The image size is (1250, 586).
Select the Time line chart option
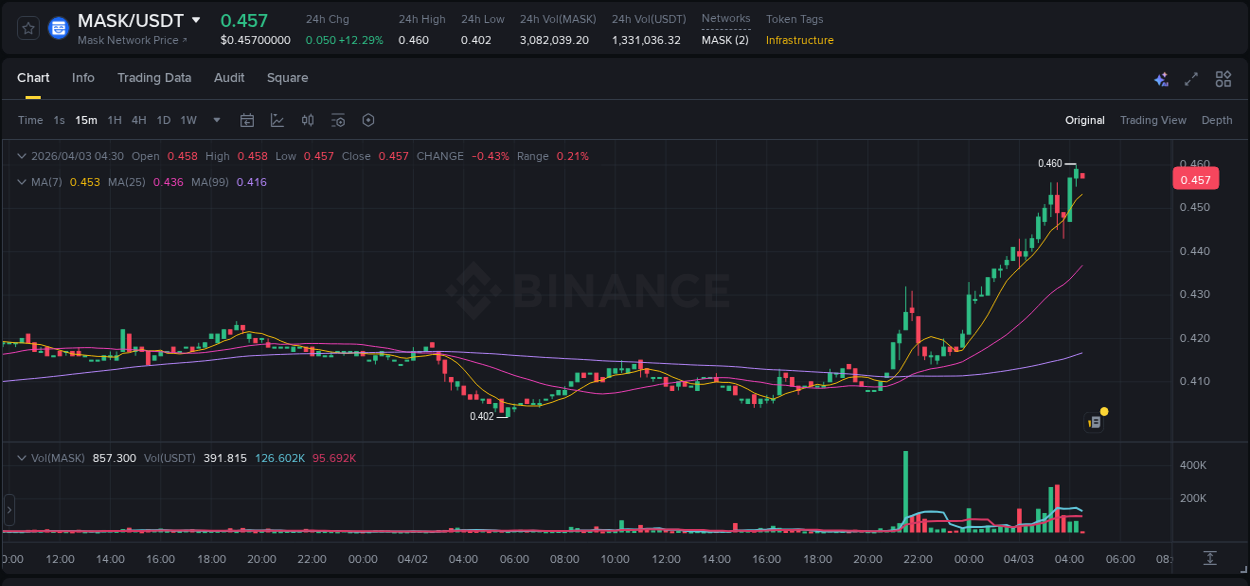click(x=30, y=120)
